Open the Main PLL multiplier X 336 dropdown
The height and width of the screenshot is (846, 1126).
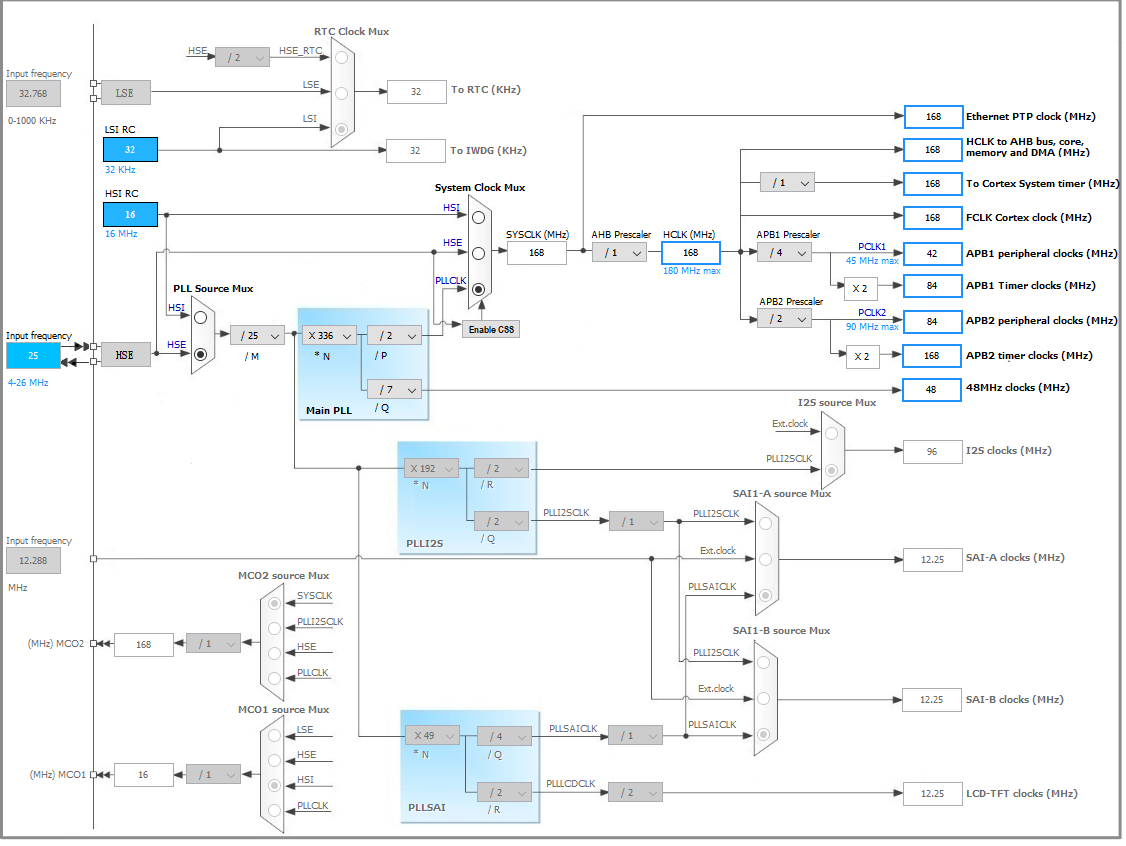coord(329,335)
